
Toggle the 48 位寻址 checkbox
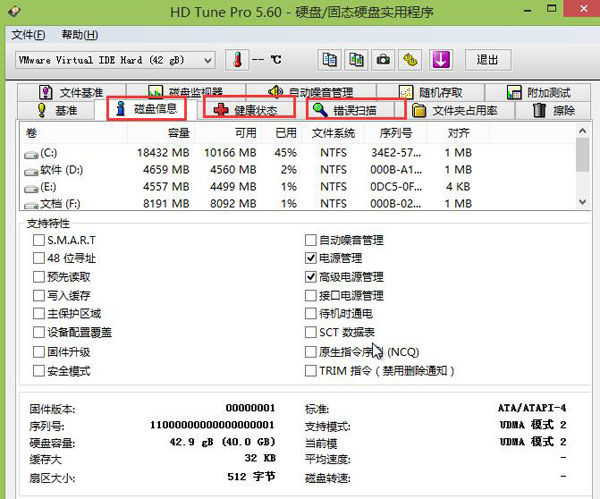pos(39,258)
